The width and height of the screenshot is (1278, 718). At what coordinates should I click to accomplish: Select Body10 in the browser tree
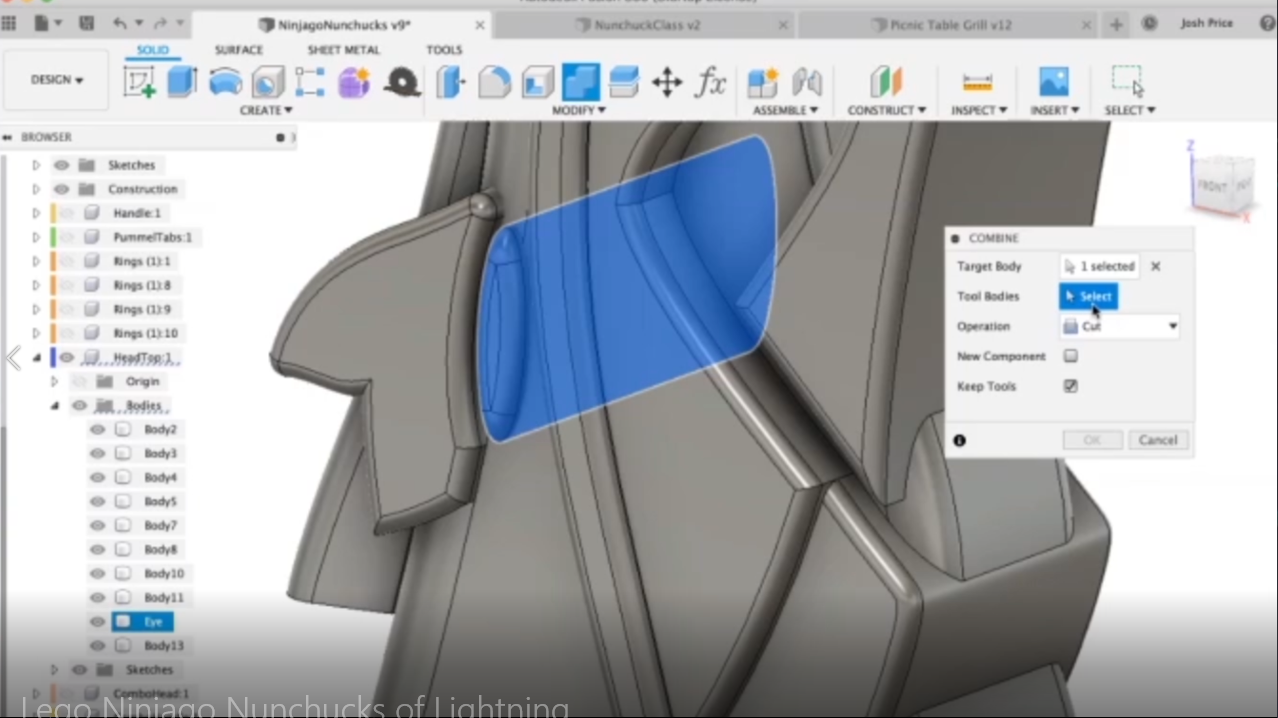tap(163, 573)
